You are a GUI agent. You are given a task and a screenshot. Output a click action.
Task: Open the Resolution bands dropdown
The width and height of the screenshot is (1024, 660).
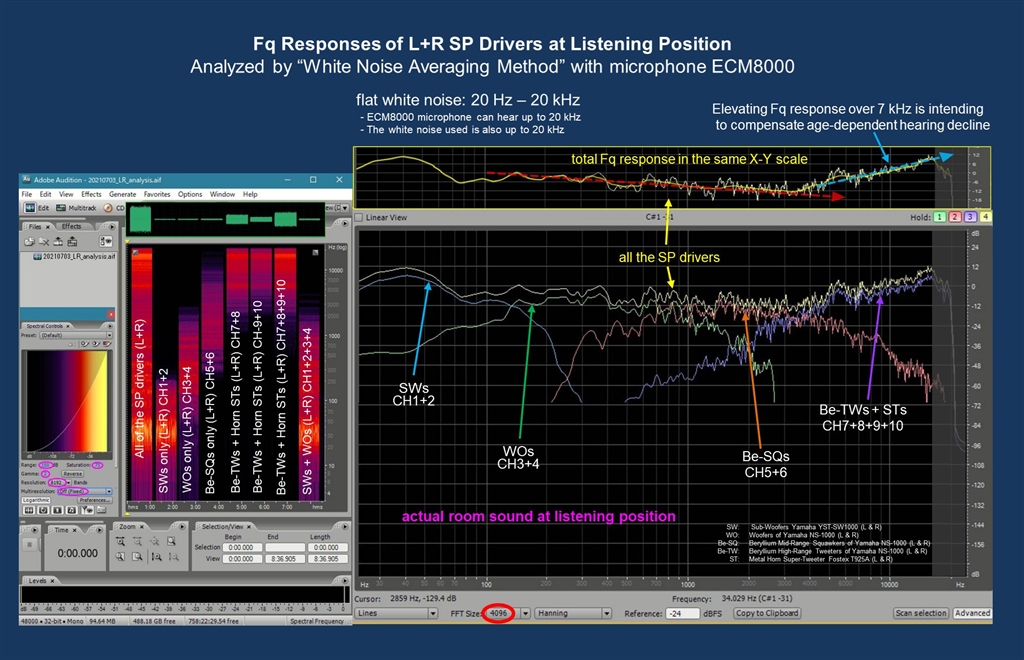coord(69,482)
